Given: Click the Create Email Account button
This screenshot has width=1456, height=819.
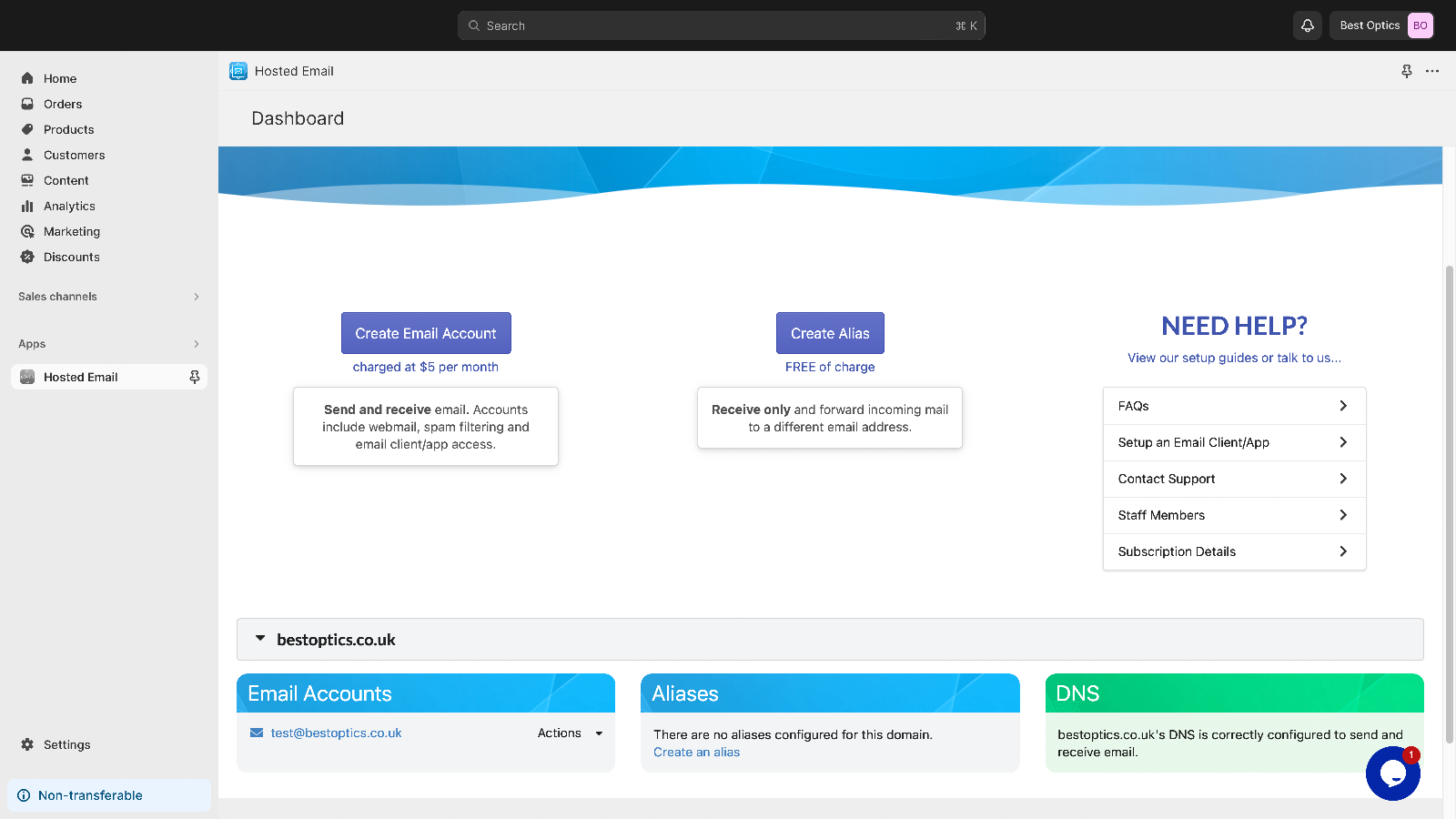Looking at the screenshot, I should tap(425, 333).
